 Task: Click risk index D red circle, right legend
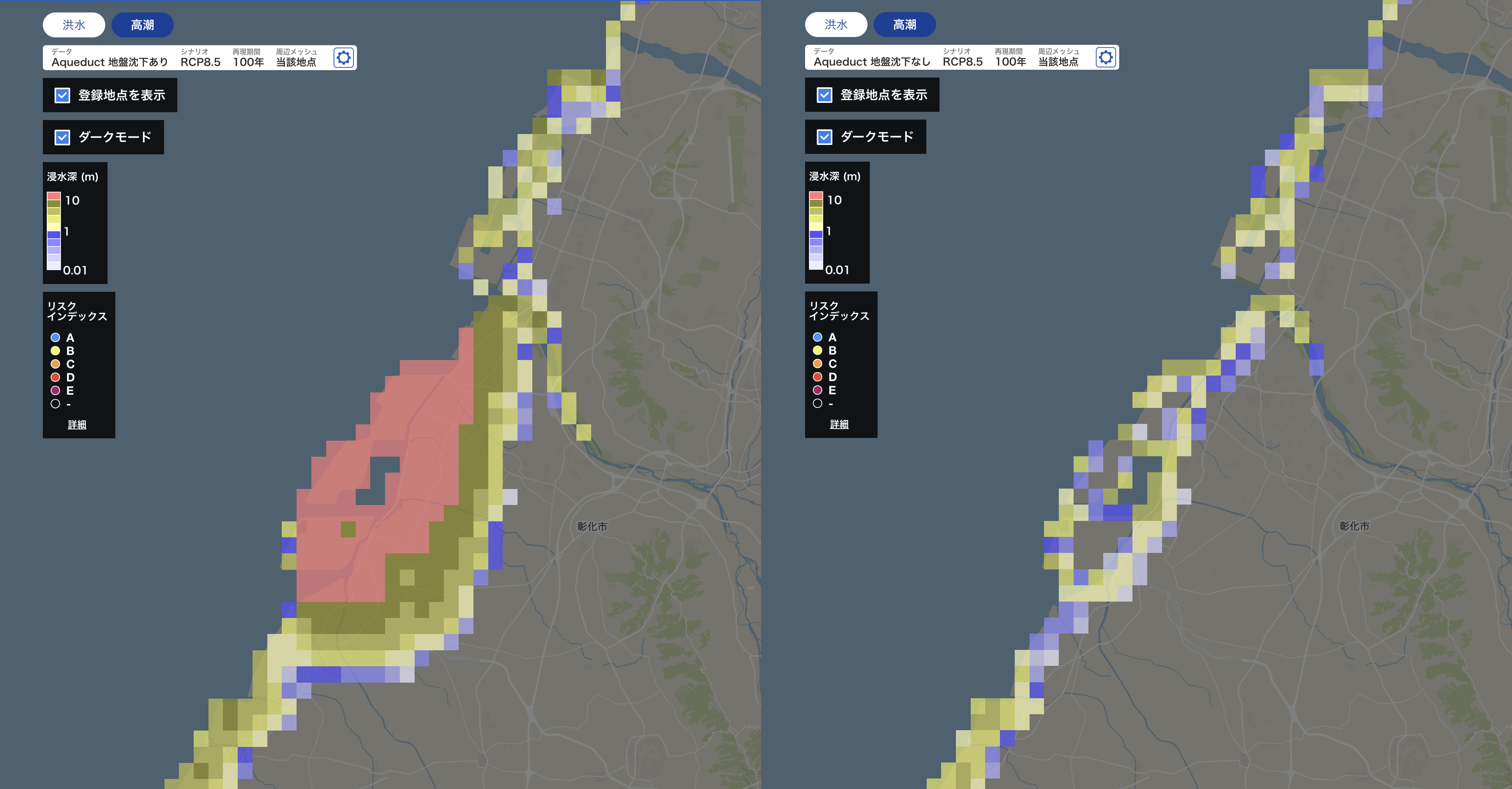pyautogui.click(x=817, y=377)
